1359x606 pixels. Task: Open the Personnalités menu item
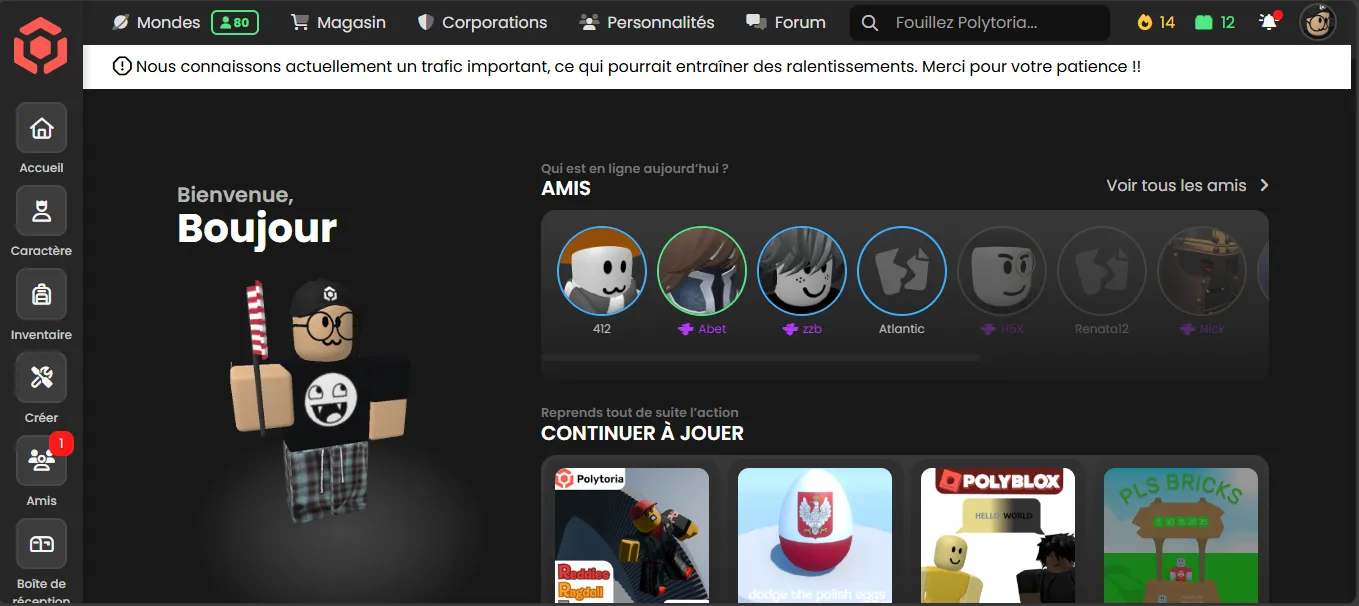(x=647, y=22)
